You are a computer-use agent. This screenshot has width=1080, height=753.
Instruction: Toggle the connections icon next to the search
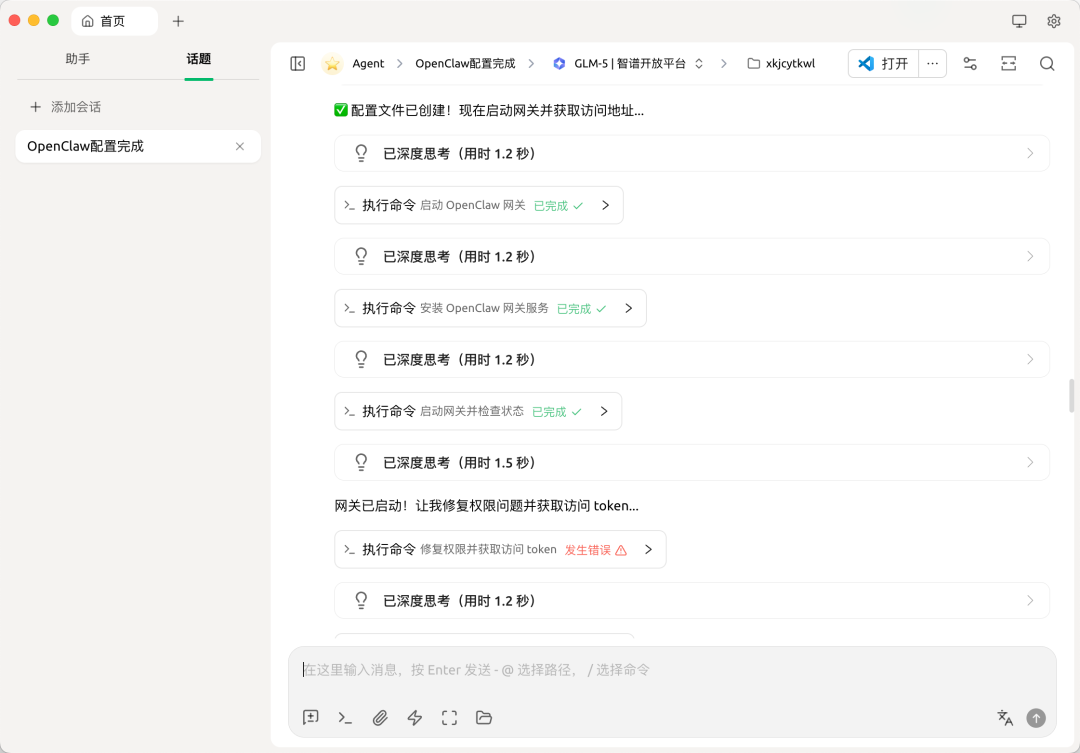970,63
